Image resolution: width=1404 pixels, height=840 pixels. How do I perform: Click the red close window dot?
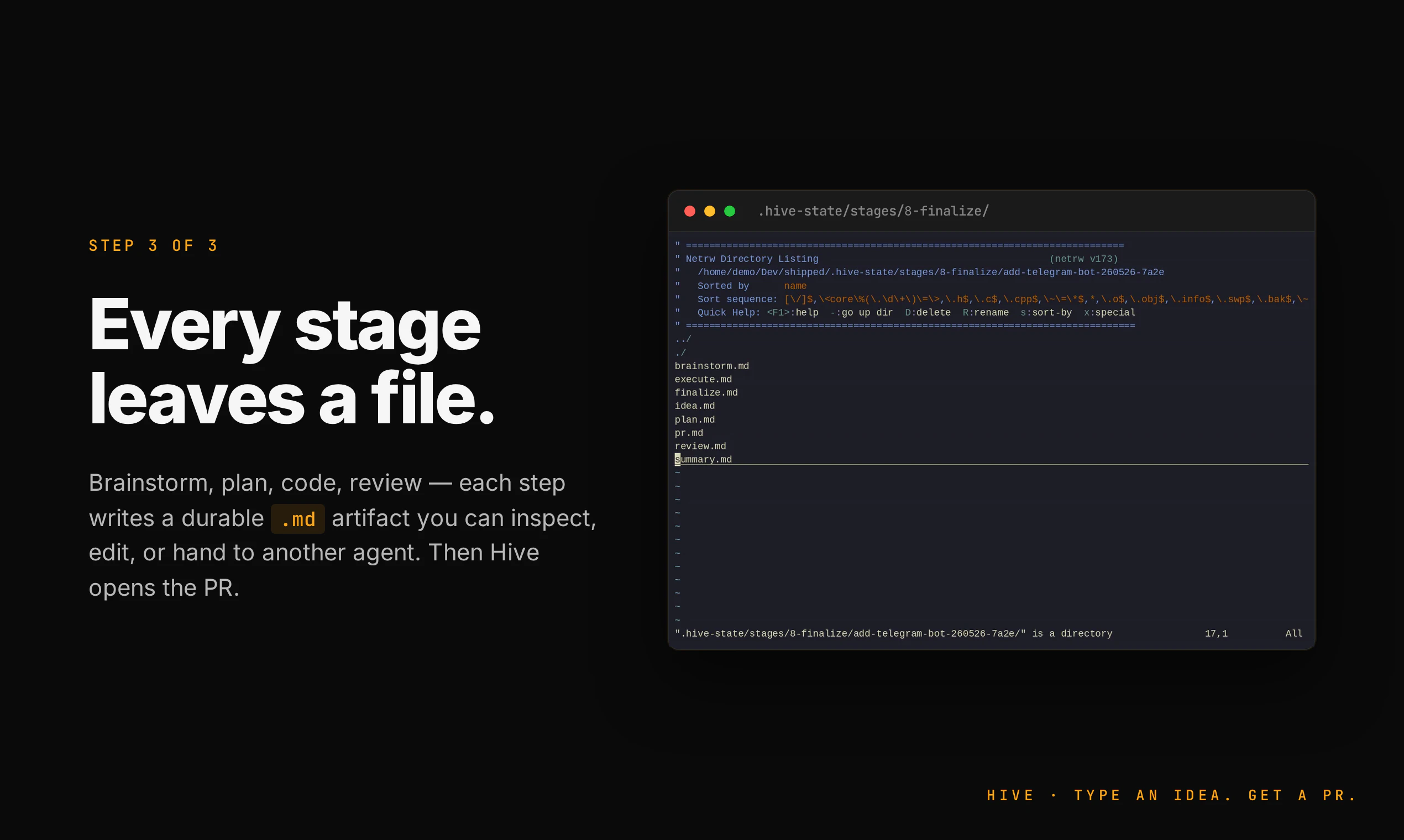(x=689, y=211)
